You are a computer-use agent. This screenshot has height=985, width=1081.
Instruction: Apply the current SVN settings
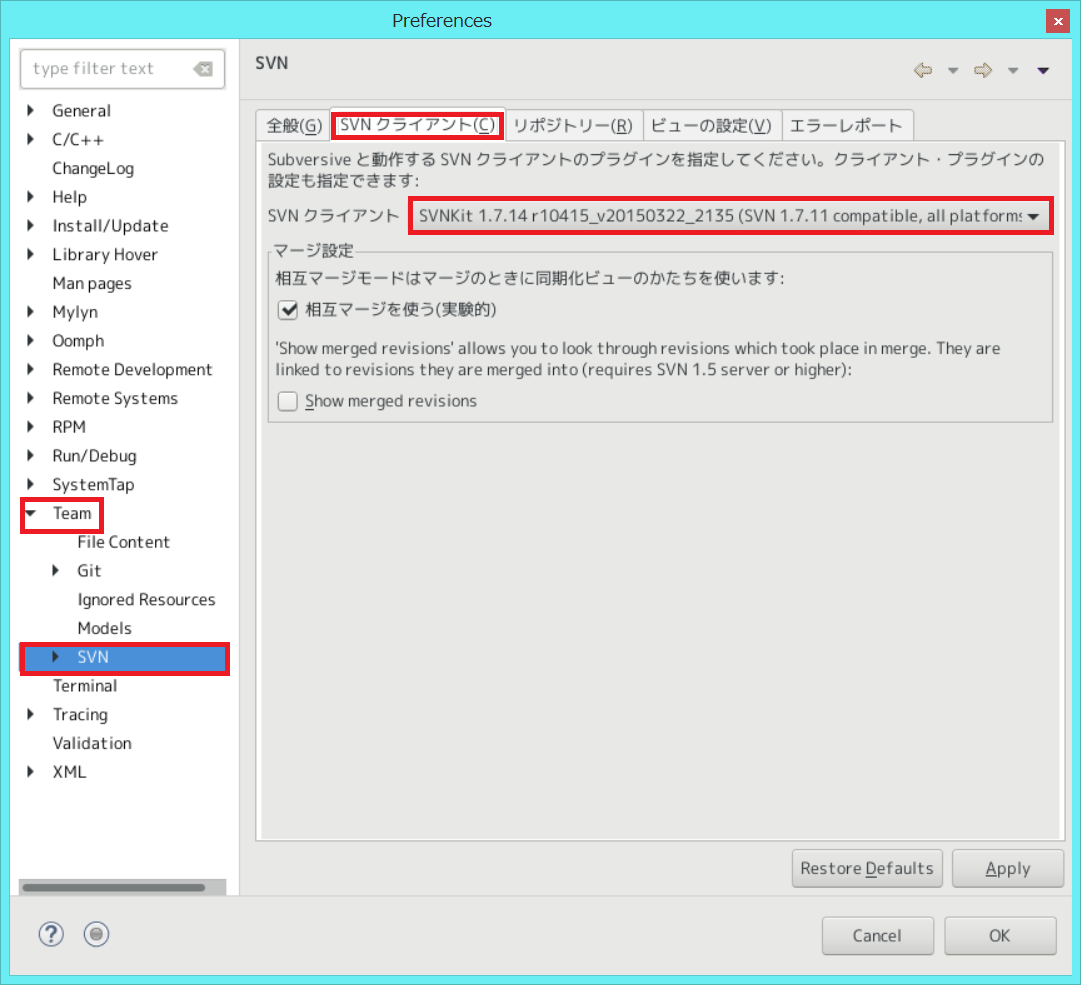click(x=1007, y=868)
